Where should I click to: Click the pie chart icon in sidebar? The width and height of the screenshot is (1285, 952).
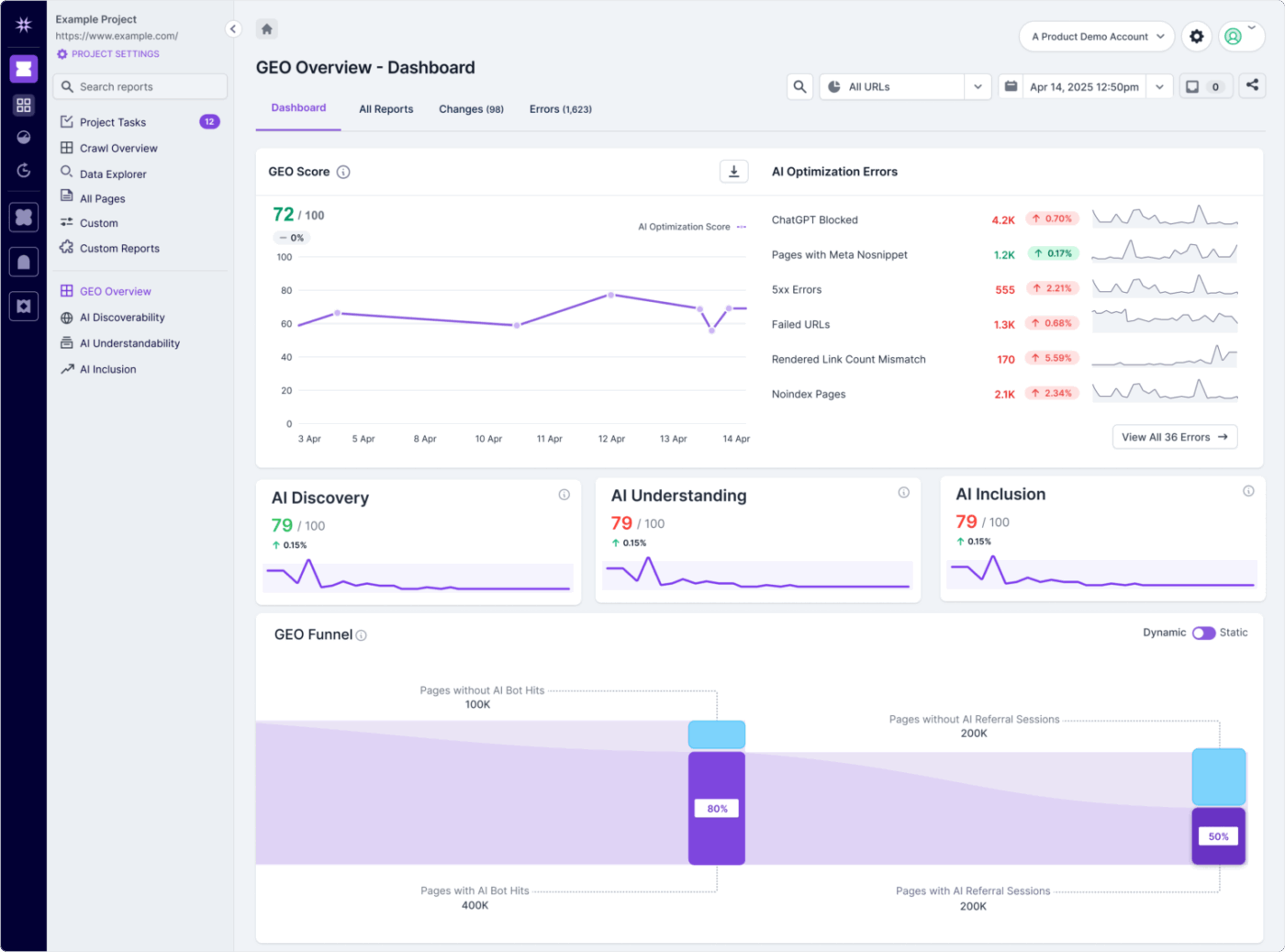point(24,137)
